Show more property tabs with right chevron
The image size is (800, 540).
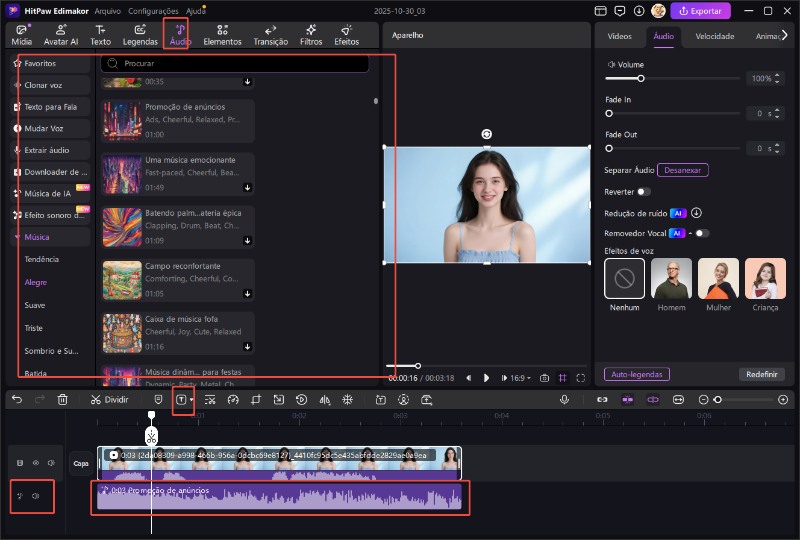pos(785,35)
